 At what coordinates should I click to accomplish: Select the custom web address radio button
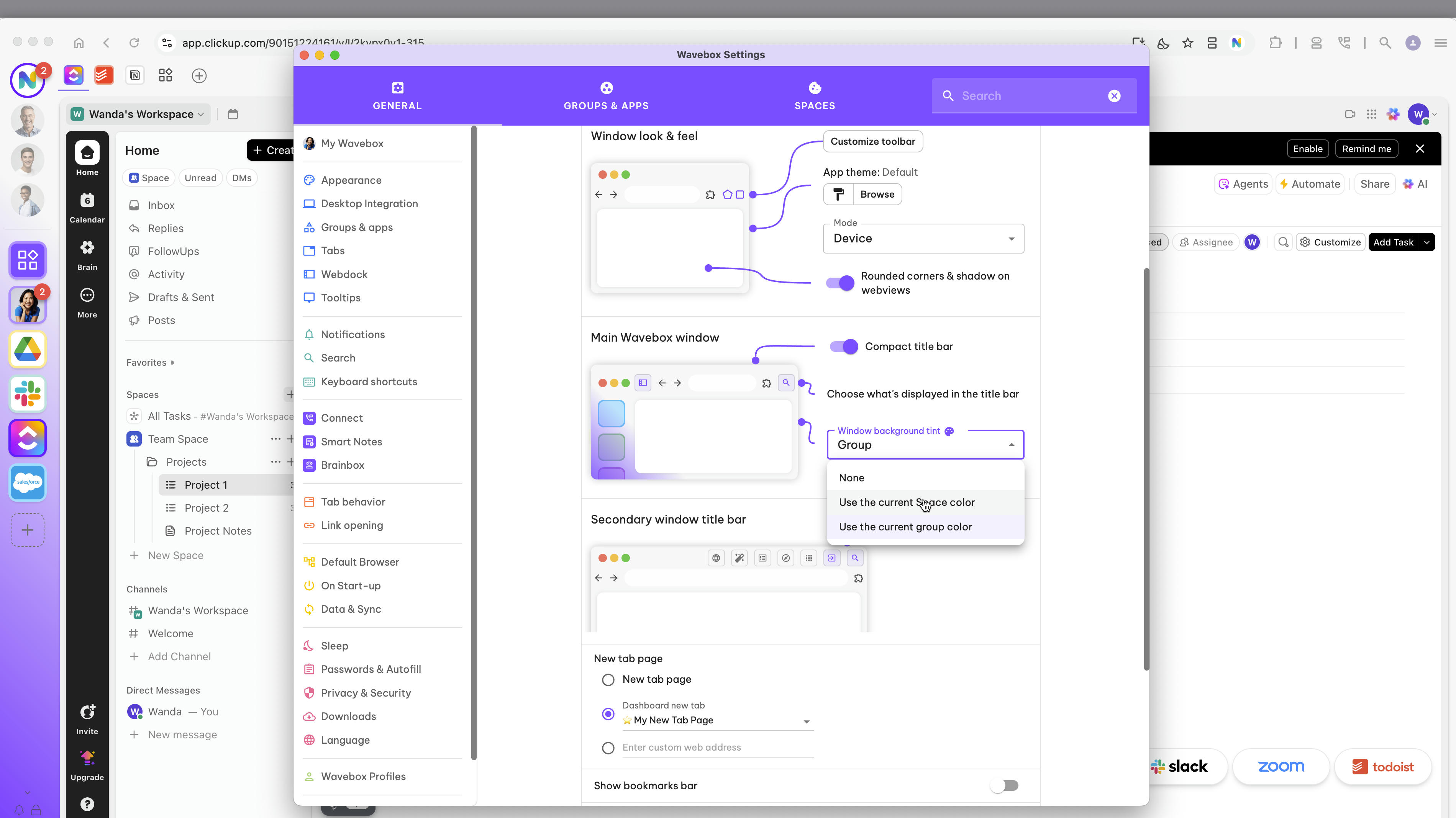click(608, 748)
